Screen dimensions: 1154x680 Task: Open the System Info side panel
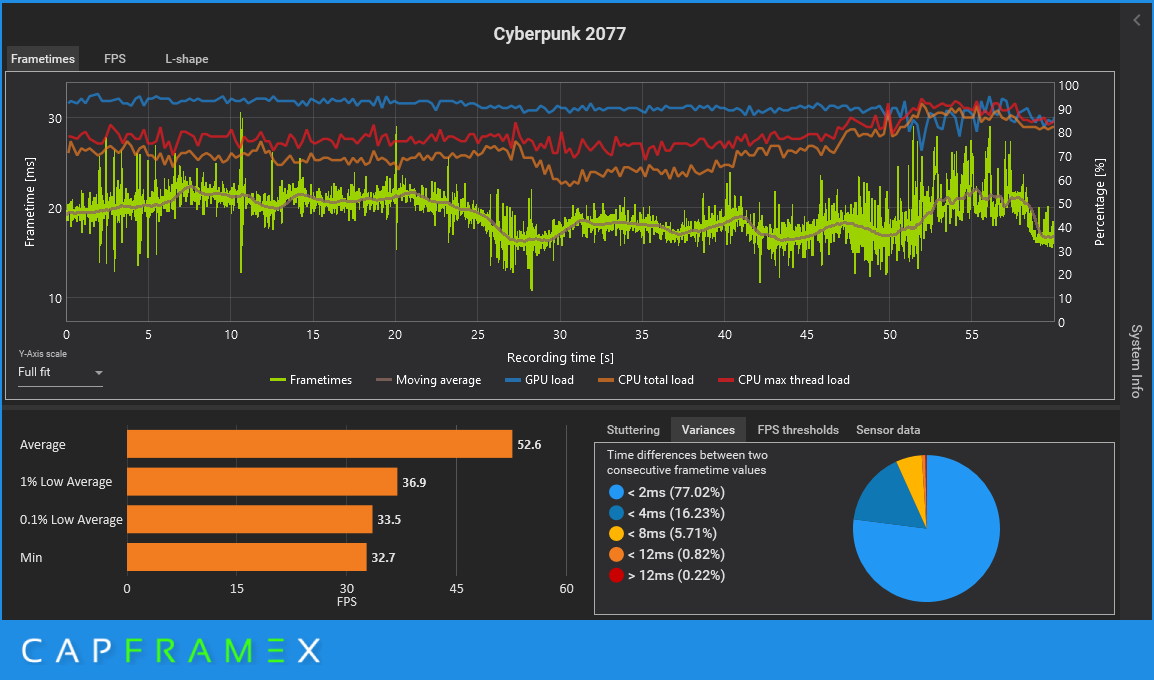click(x=1136, y=361)
